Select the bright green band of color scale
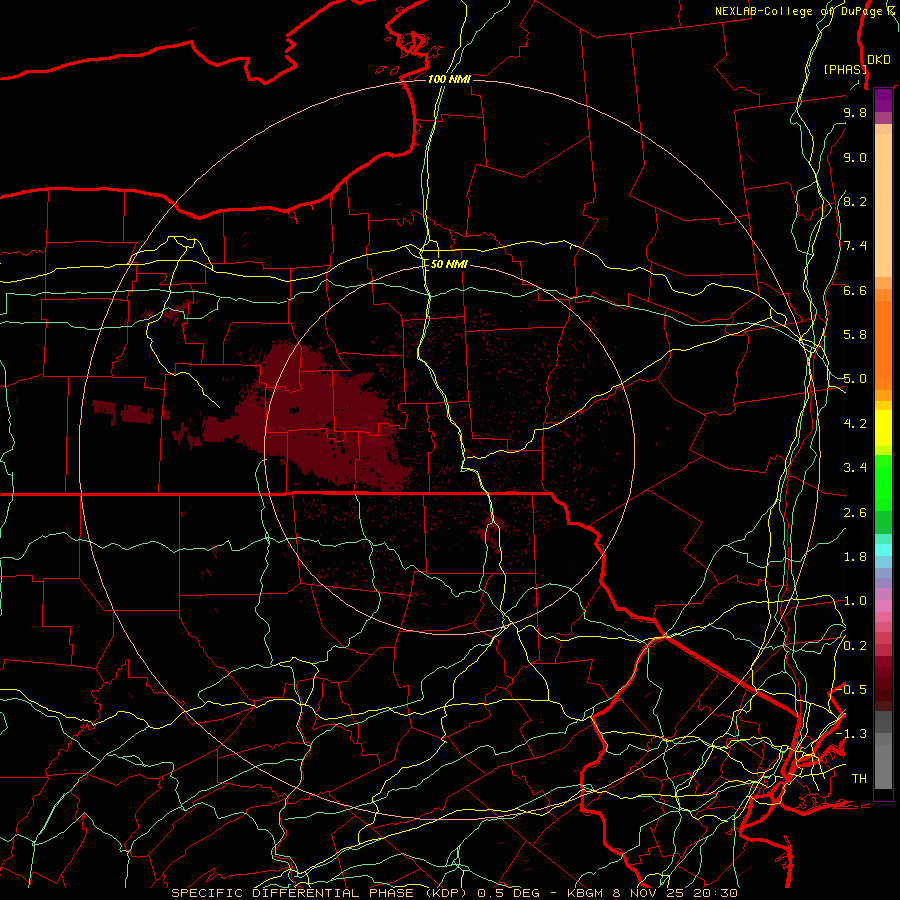Screen dimensions: 900x900 click(x=883, y=483)
